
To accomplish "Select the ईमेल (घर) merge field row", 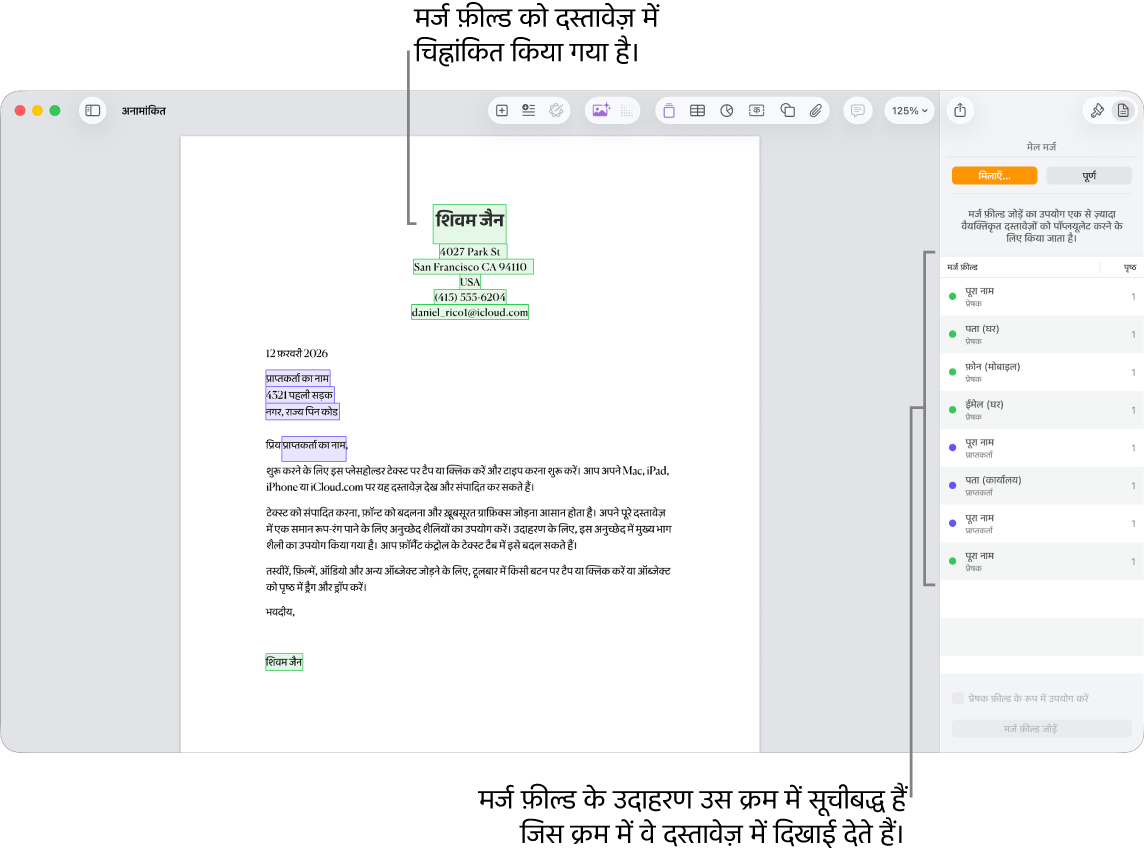I will tap(1042, 410).
